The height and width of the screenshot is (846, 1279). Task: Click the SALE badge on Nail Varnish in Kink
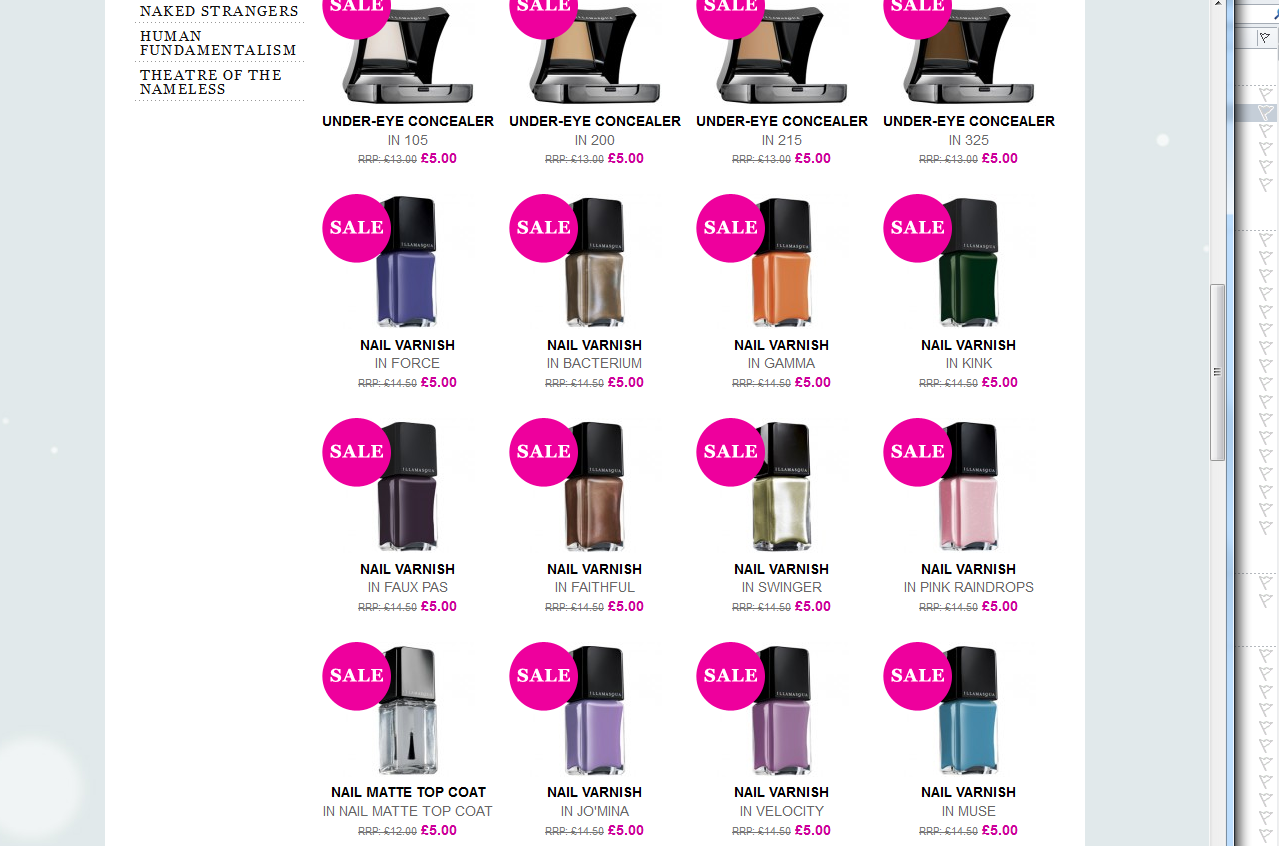pyautogui.click(x=917, y=228)
